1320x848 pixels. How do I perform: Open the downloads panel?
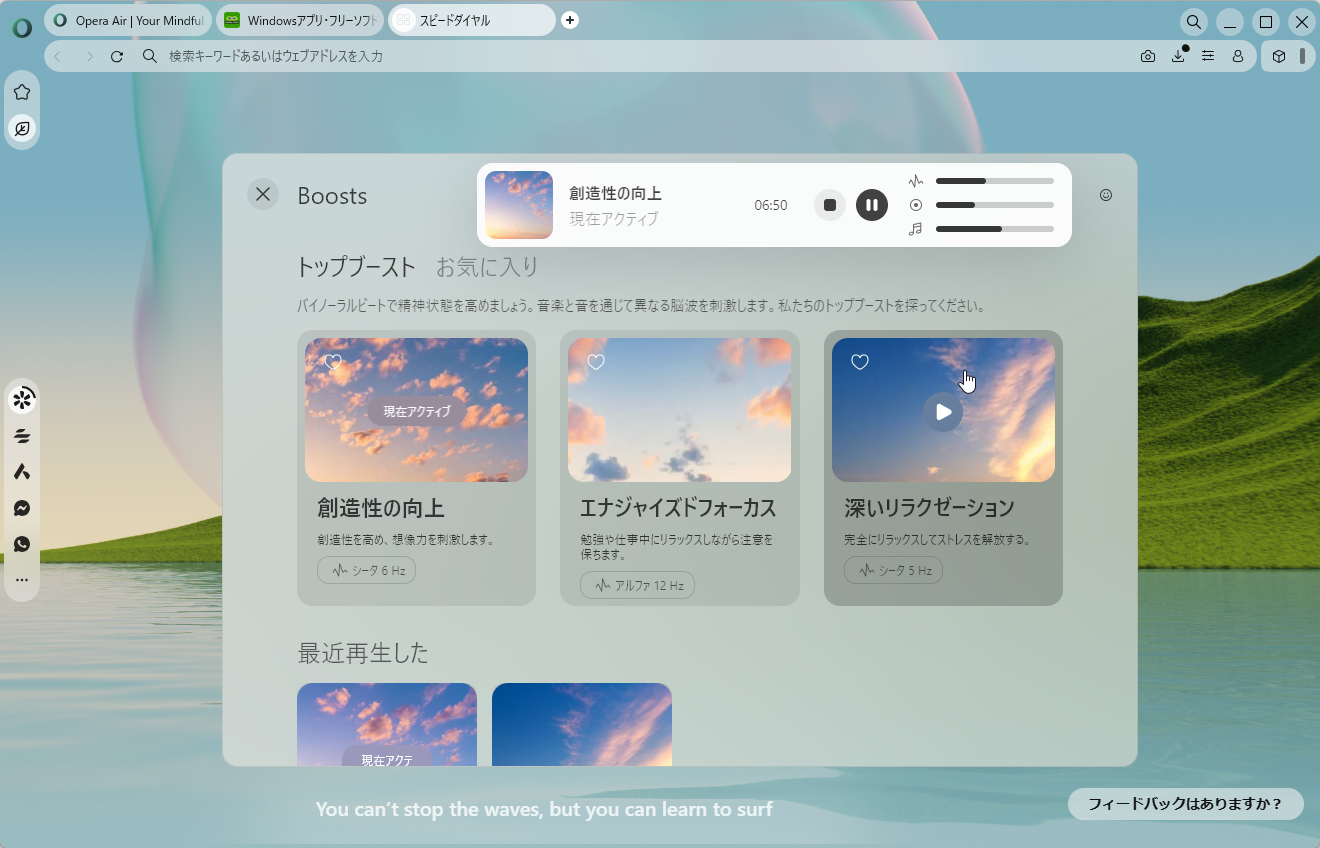coord(1178,57)
